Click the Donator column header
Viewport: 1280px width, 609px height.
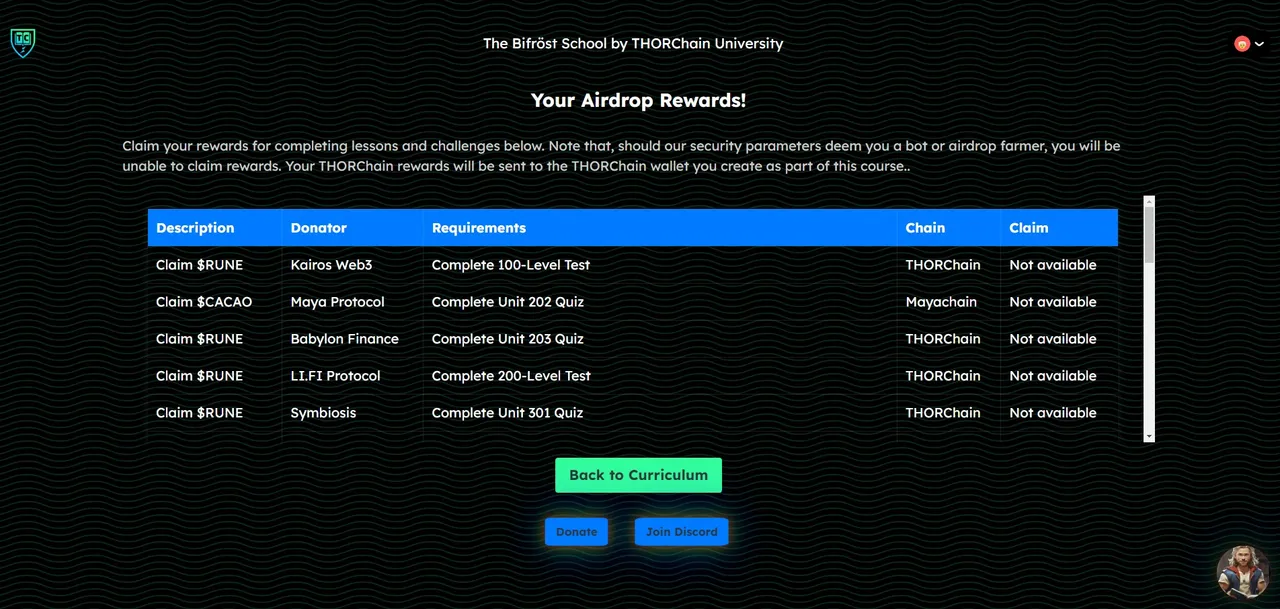click(353, 228)
